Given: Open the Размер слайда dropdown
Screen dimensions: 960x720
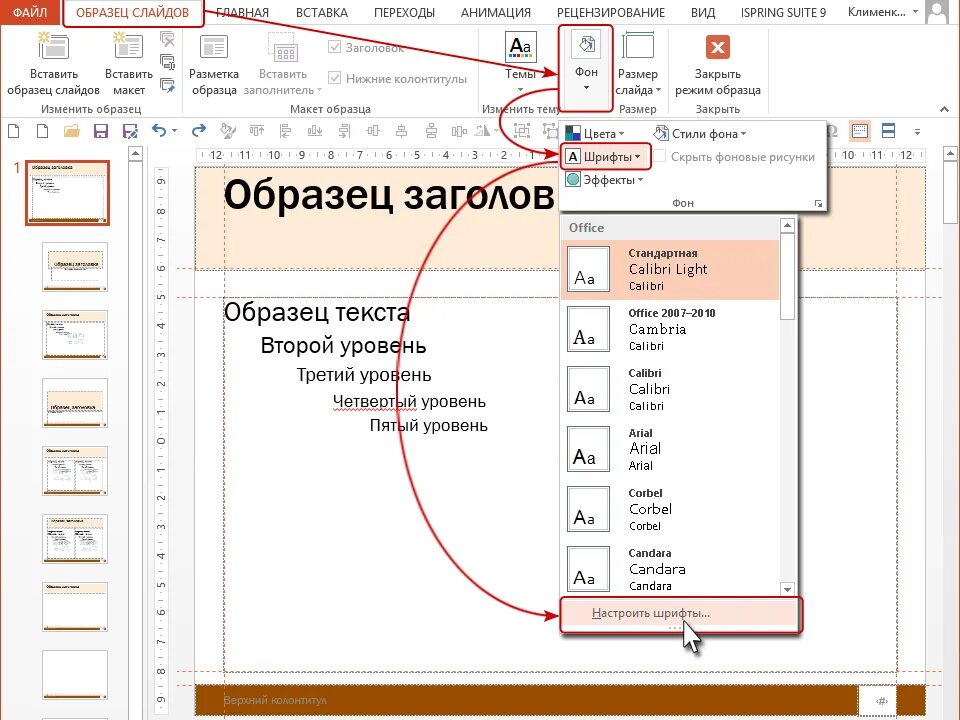Looking at the screenshot, I should [x=638, y=64].
